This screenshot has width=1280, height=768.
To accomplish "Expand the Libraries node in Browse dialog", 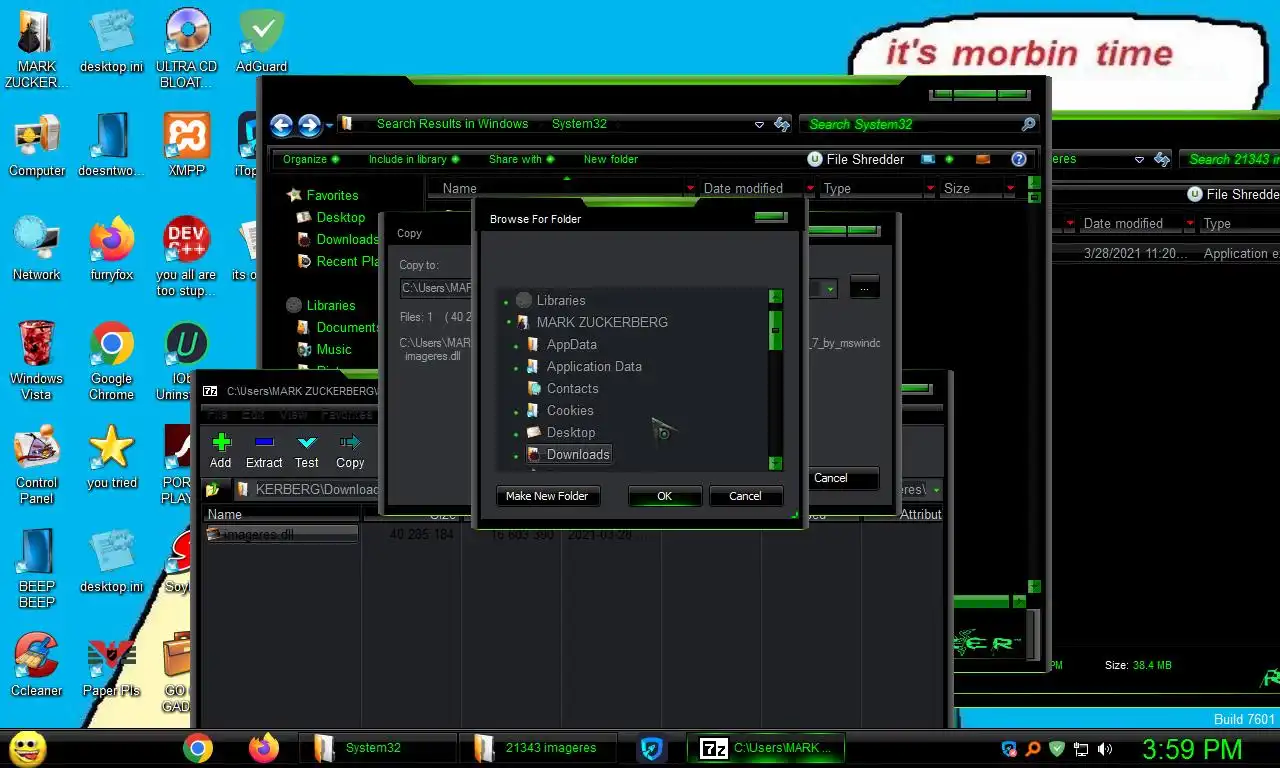I will (x=506, y=301).
